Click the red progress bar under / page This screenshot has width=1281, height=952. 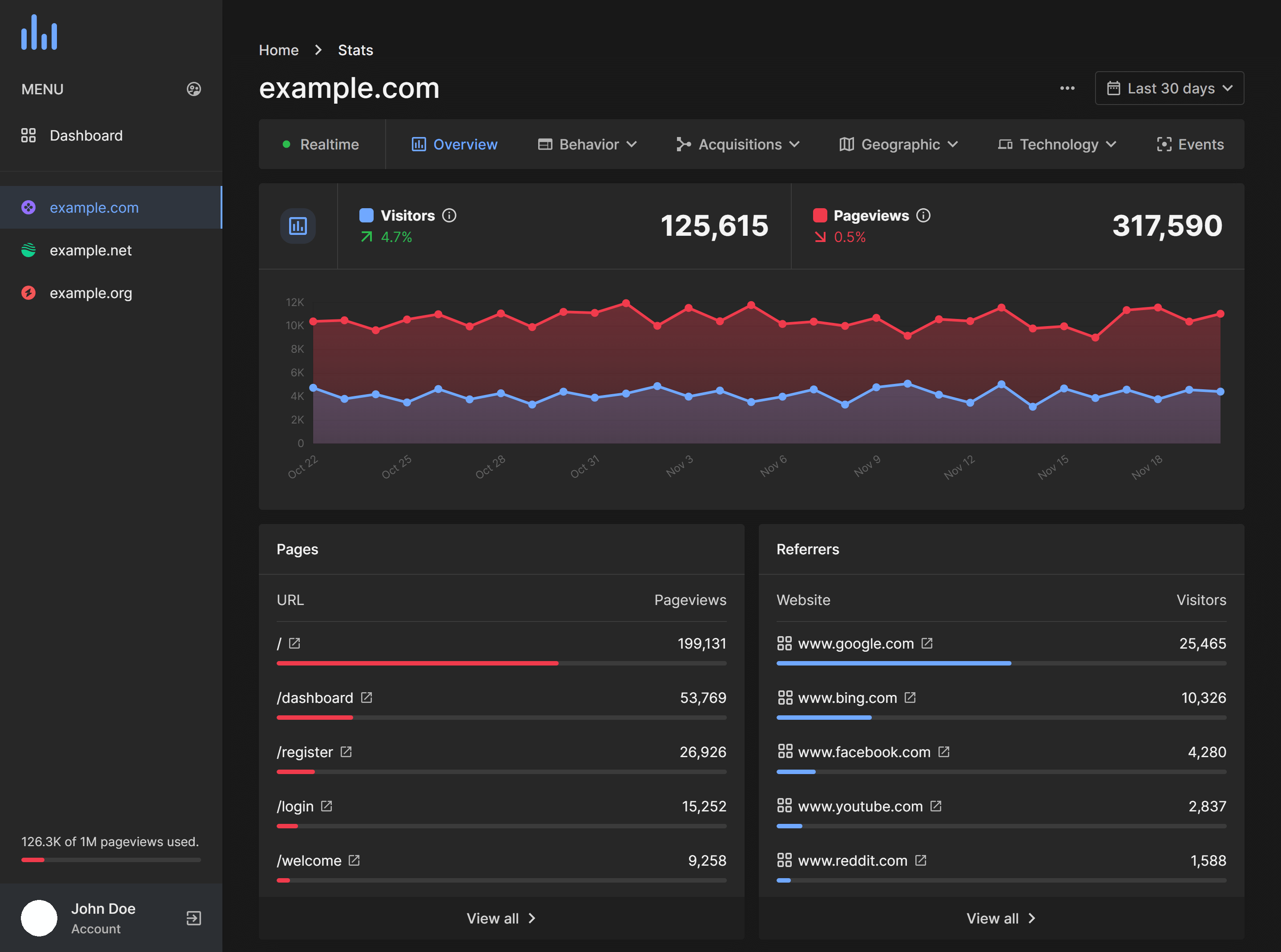(x=417, y=663)
